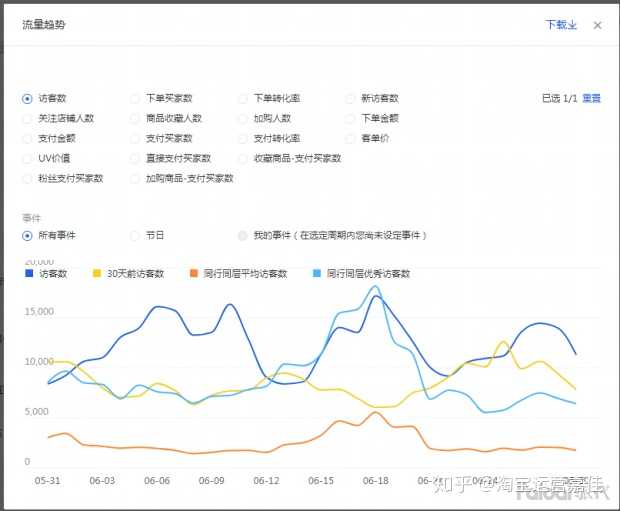Click the 05-31 x-axis date label
Screen dimensions: 620x511
tap(47, 481)
